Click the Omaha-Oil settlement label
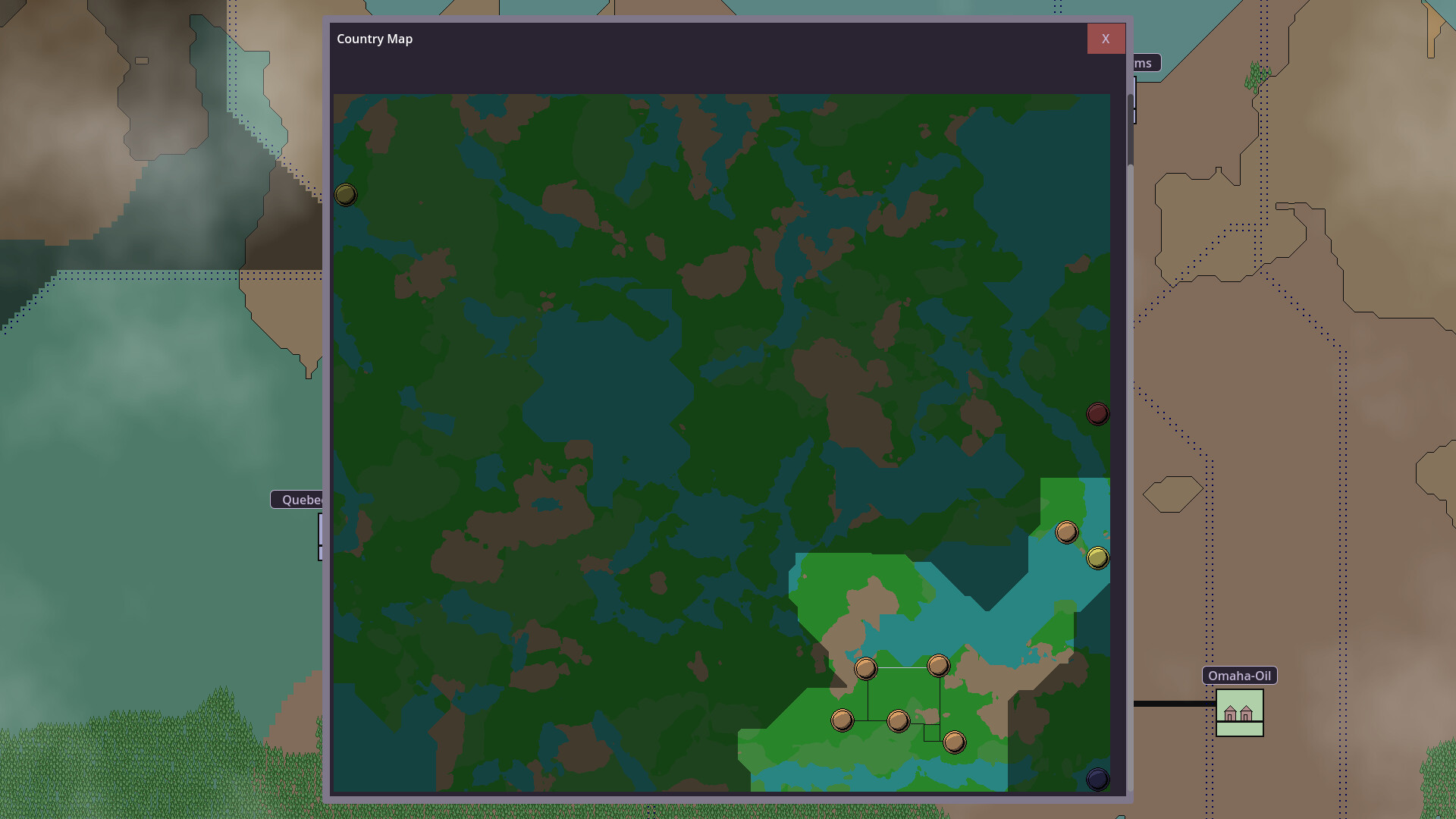The image size is (1456, 819). point(1241,676)
